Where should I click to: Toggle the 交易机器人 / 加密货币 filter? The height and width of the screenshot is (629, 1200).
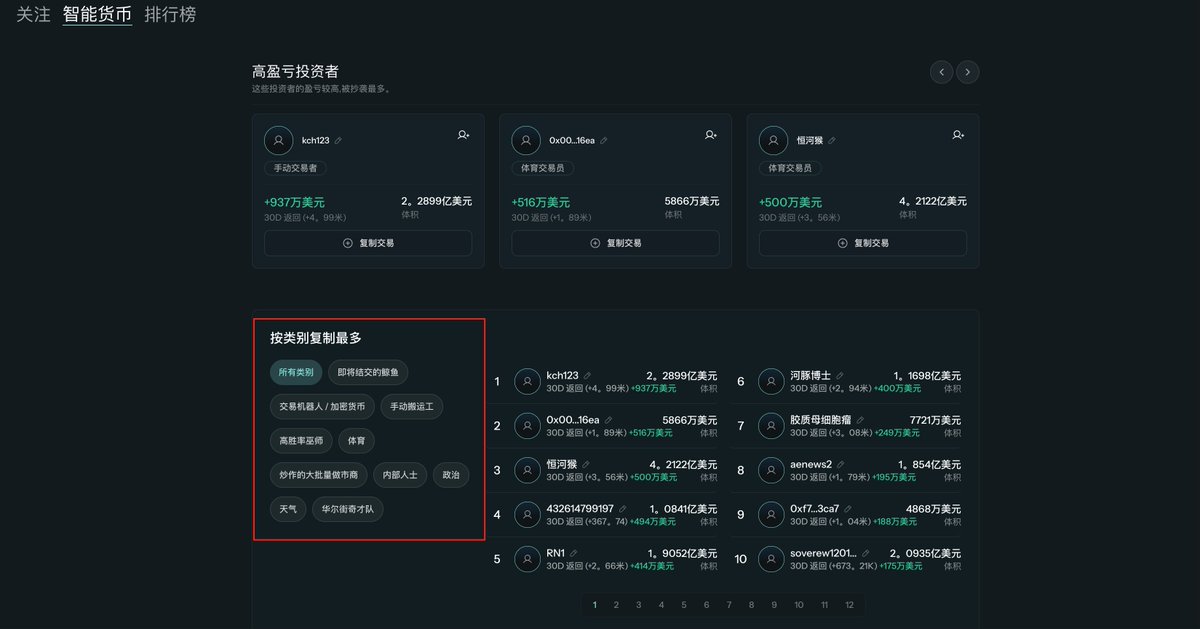[322, 407]
